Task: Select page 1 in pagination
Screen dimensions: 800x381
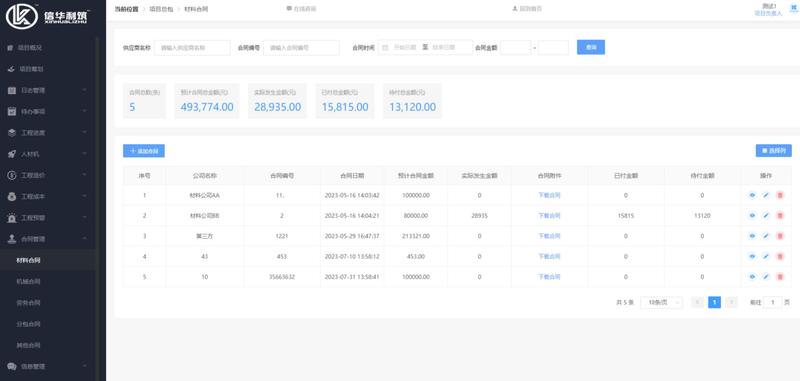Action: point(714,302)
